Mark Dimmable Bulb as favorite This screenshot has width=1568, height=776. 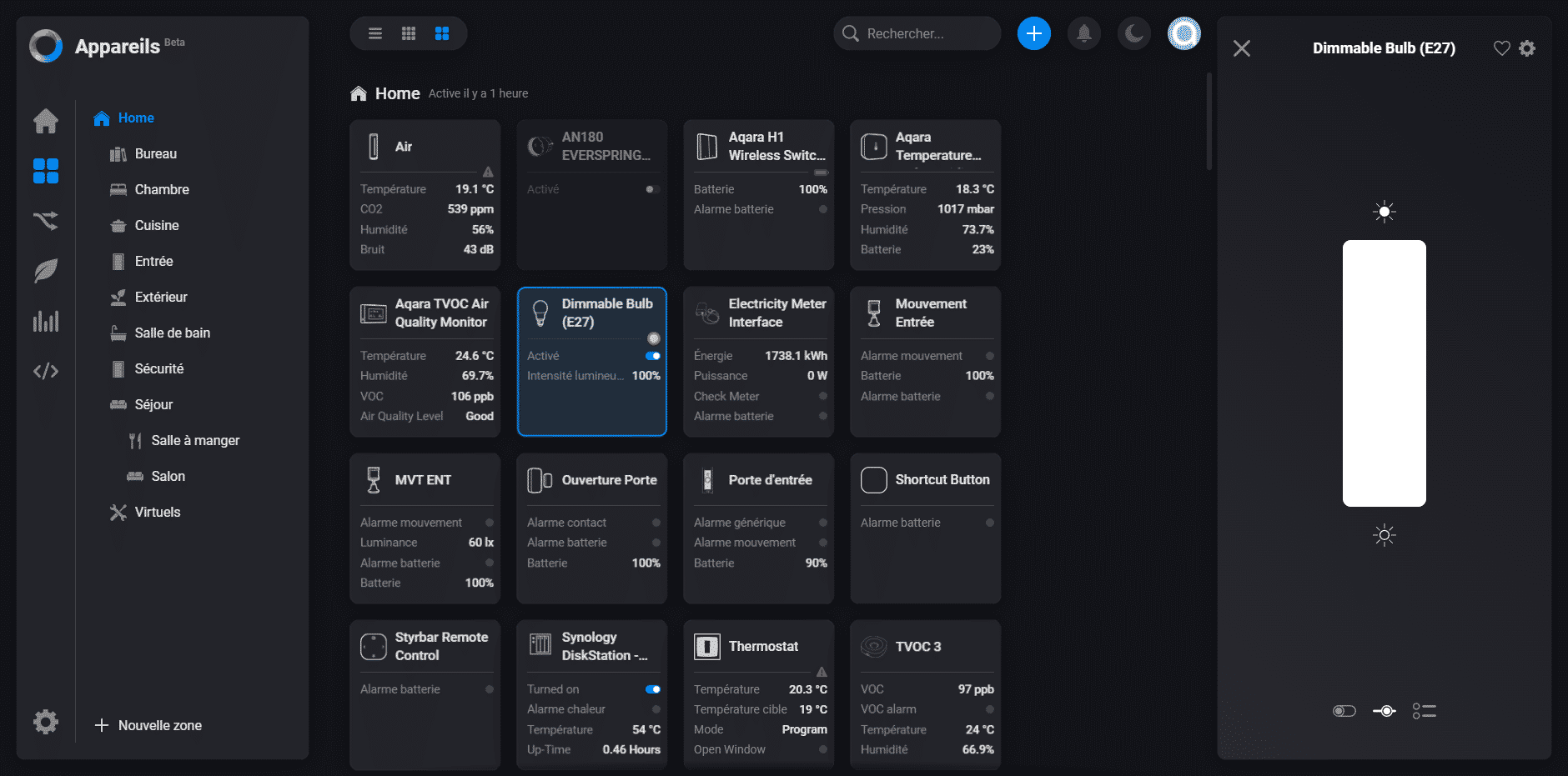(1502, 48)
